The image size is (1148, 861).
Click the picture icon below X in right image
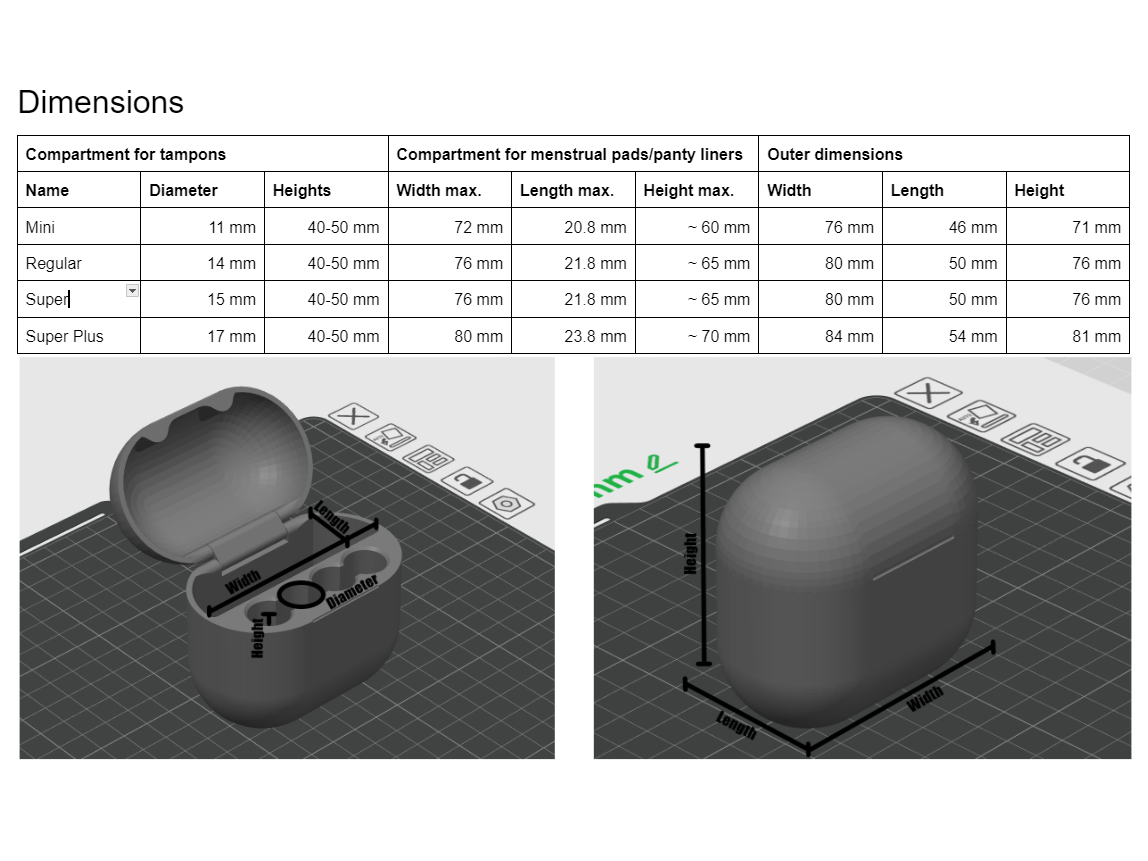coord(981,416)
